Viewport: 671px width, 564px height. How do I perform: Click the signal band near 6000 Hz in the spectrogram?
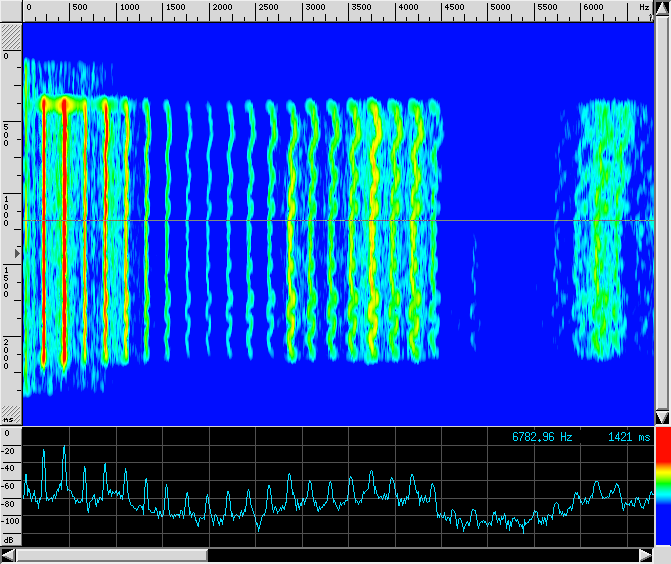pyautogui.click(x=600, y=230)
